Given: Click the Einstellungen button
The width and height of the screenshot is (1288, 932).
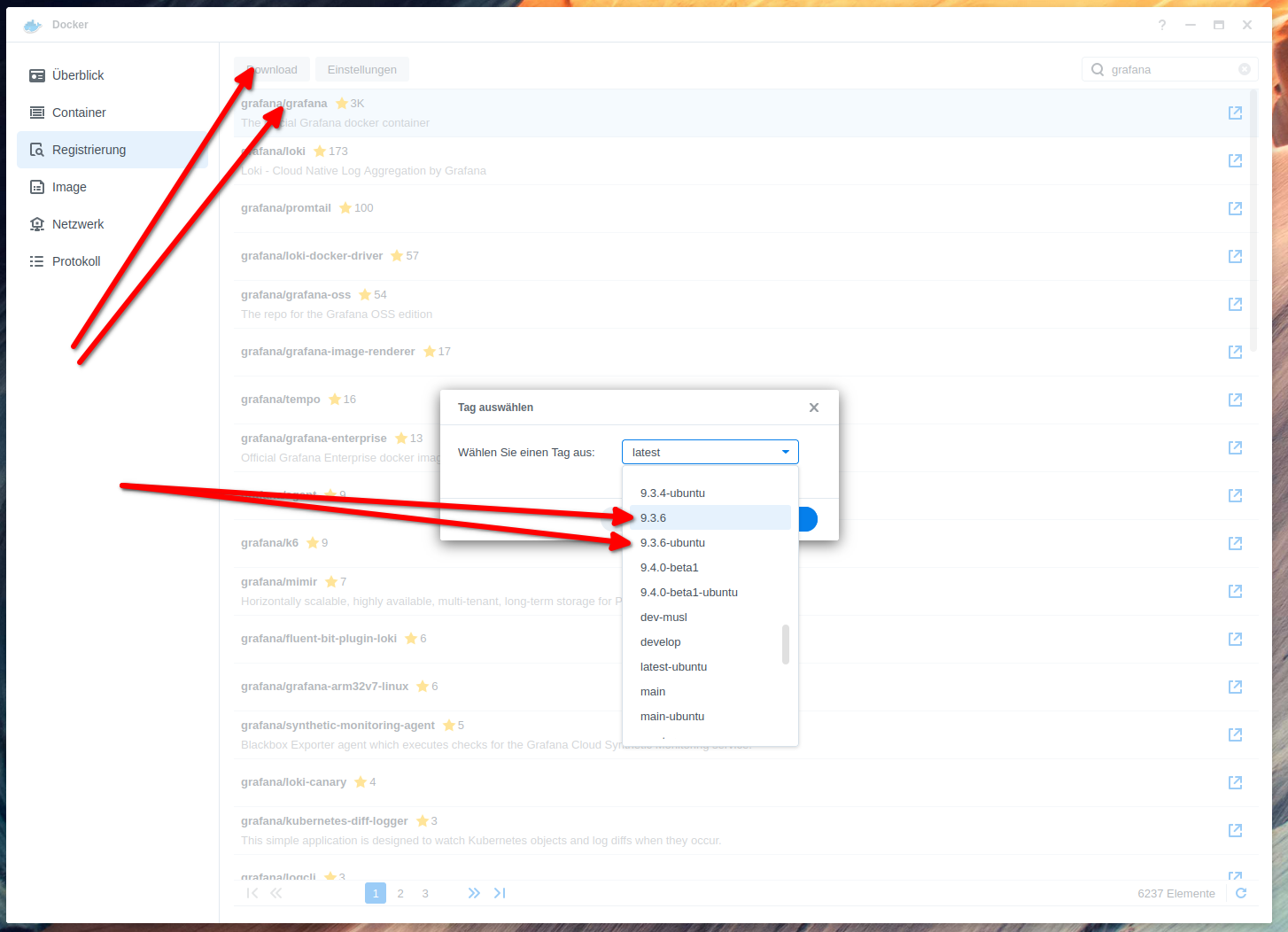Looking at the screenshot, I should 362,69.
